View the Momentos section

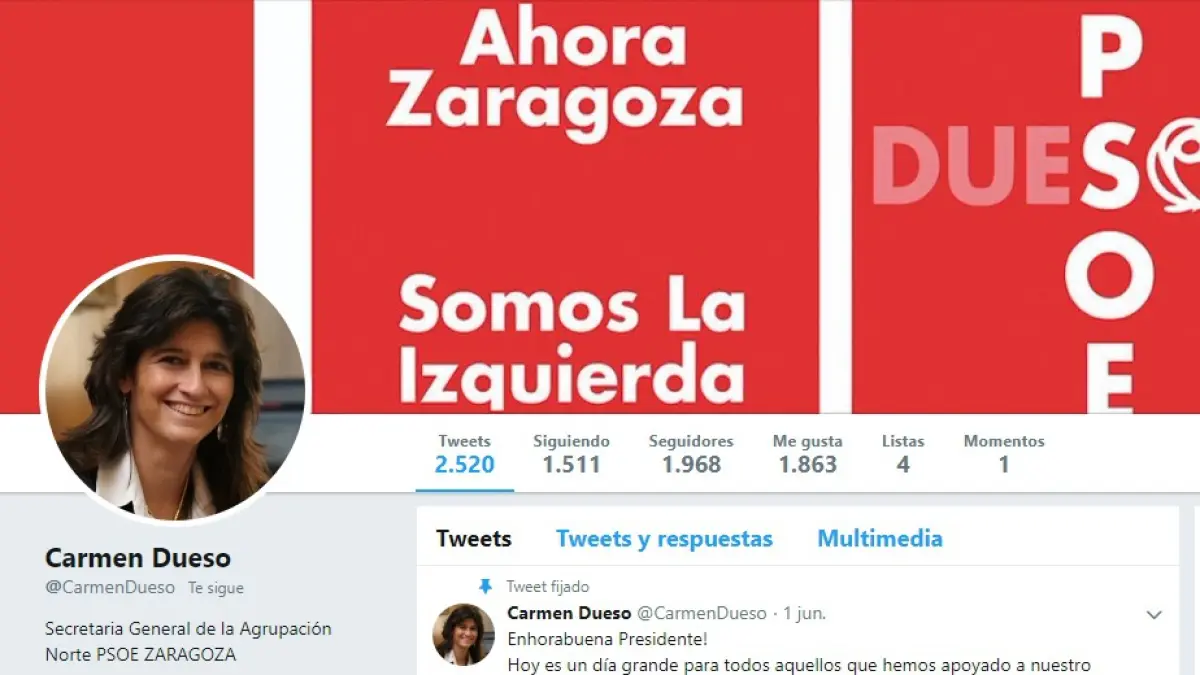click(x=1004, y=454)
